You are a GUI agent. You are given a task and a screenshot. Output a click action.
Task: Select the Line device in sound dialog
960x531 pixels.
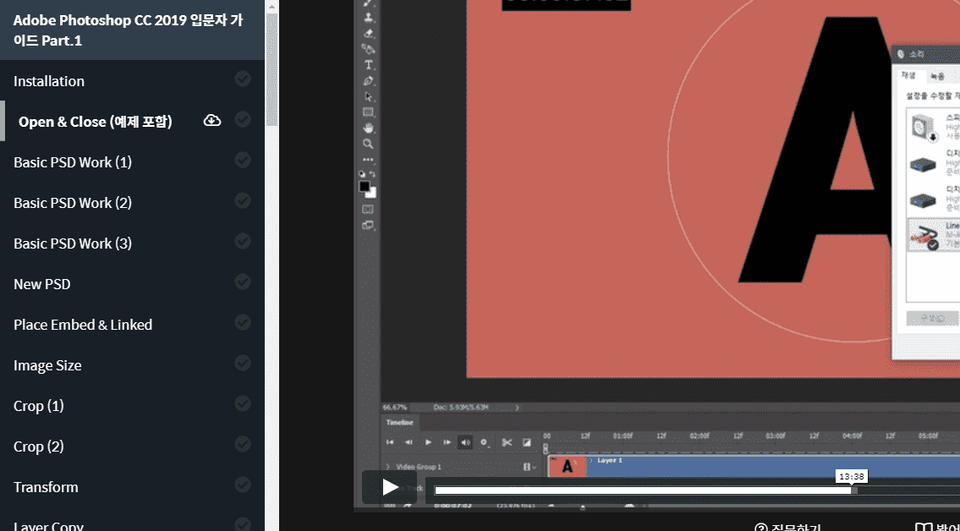[934, 235]
